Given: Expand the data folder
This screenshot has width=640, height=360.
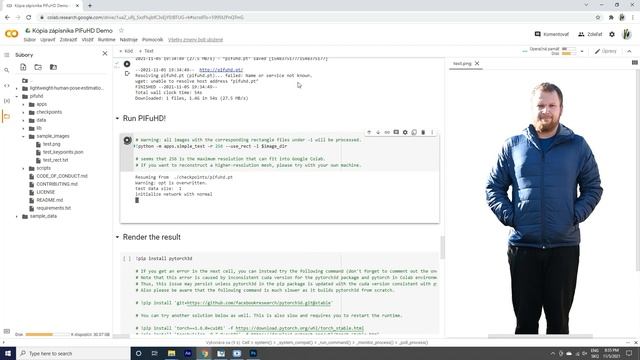Looking at the screenshot, I should click(23, 120).
